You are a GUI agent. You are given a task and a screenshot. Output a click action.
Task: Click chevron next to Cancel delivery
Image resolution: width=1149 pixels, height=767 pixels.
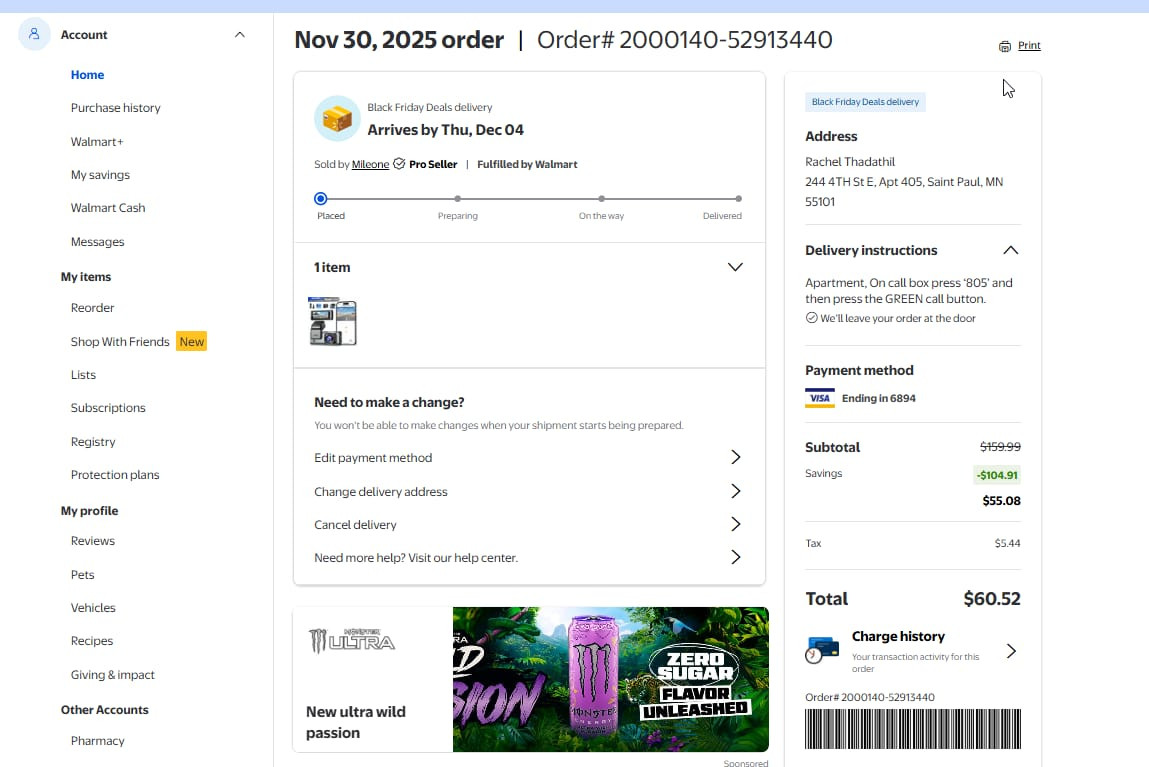736,524
